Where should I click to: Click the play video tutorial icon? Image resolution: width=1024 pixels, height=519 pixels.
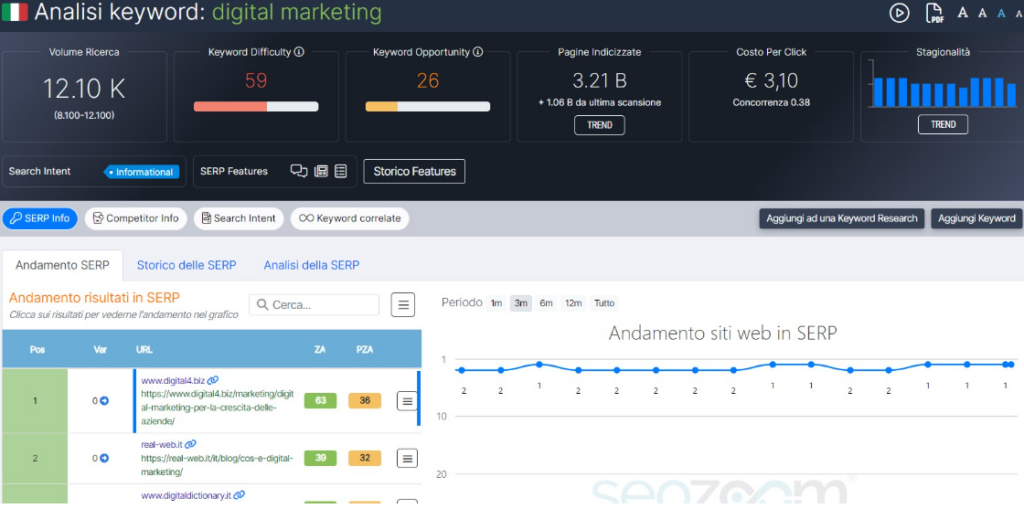(899, 12)
